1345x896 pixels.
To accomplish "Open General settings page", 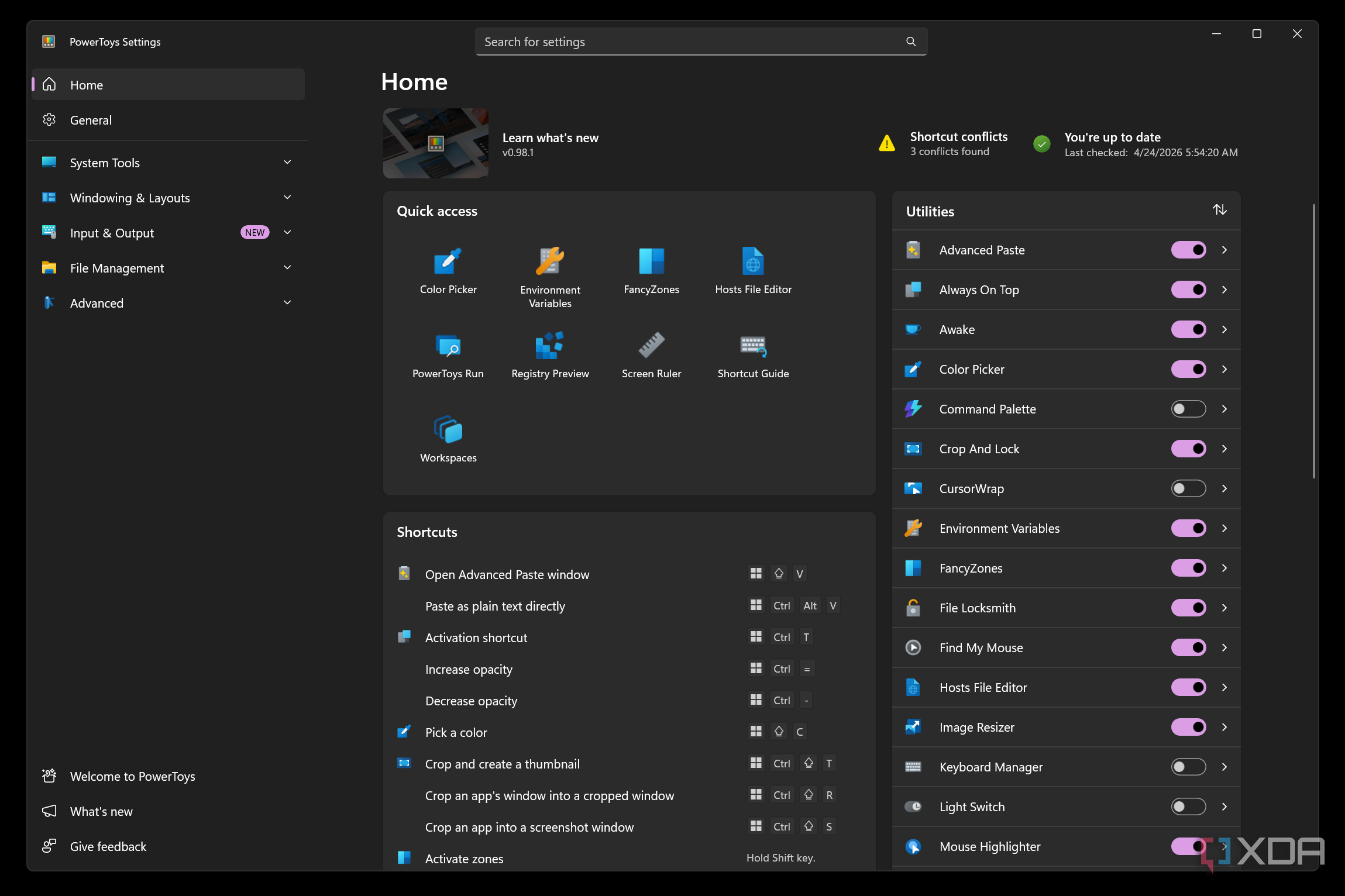I will [x=168, y=120].
